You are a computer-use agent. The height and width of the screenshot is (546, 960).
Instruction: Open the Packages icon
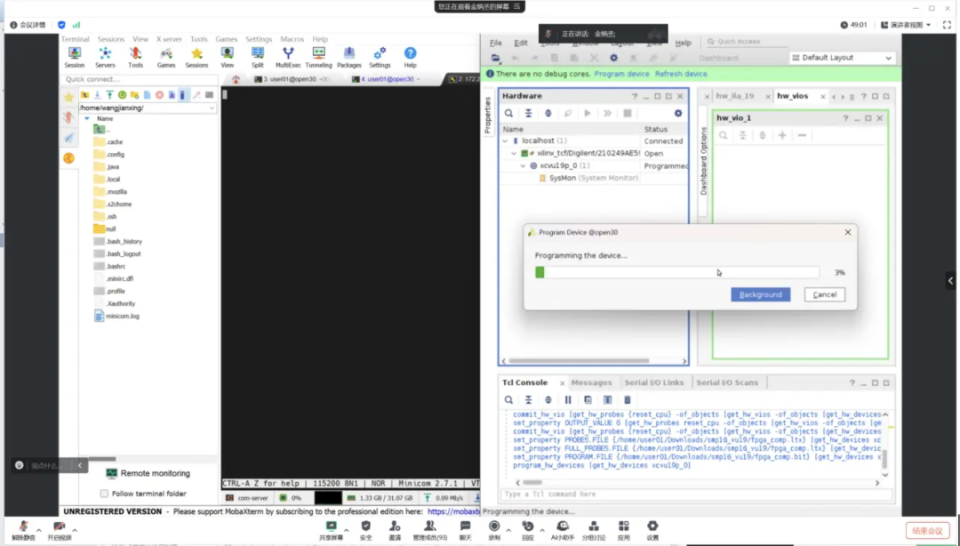(349, 57)
